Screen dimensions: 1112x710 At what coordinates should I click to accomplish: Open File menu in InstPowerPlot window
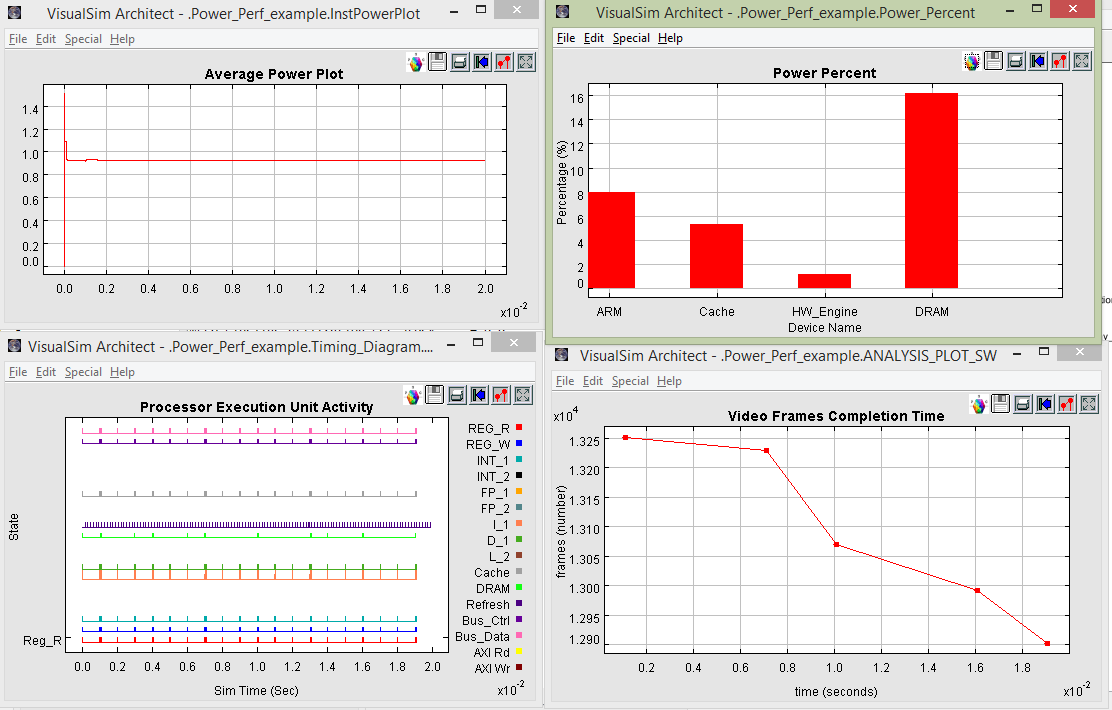[18, 39]
